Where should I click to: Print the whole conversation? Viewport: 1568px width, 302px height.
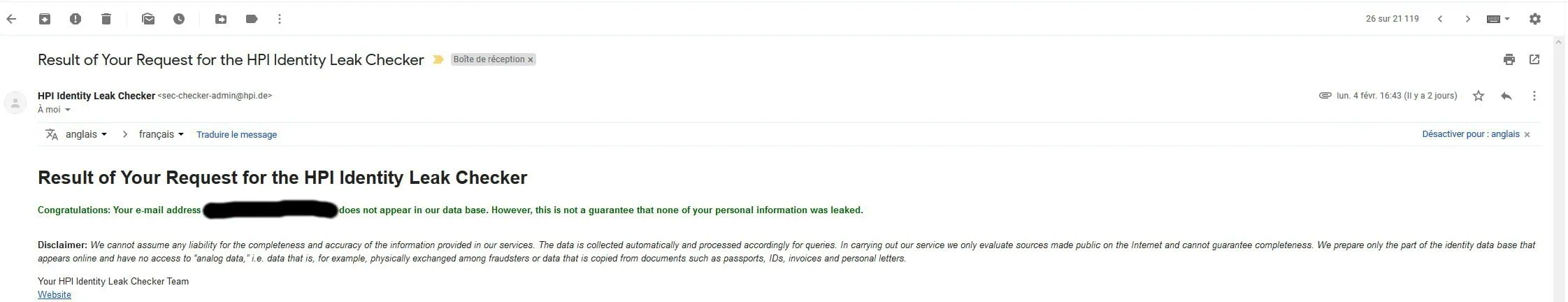[x=1509, y=59]
